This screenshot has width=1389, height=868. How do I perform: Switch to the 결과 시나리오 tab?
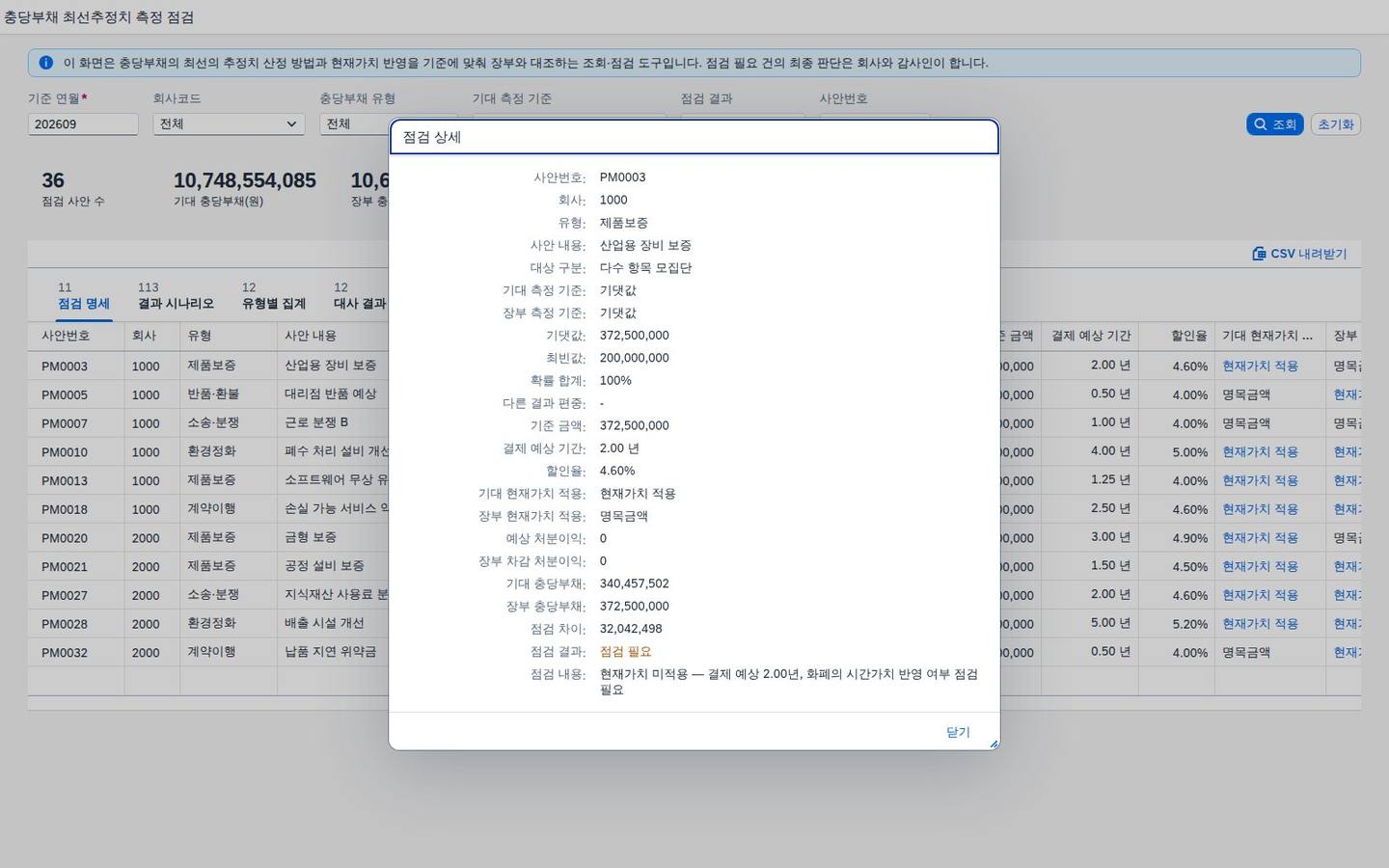coord(176,296)
